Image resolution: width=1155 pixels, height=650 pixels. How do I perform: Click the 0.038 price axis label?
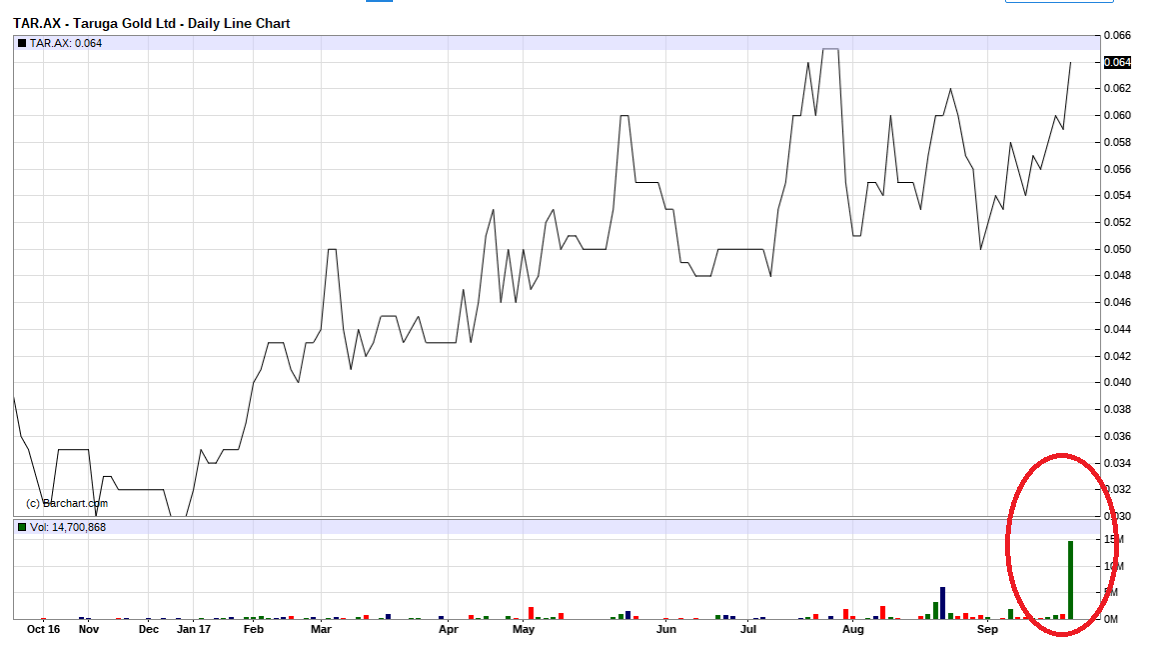point(1117,410)
